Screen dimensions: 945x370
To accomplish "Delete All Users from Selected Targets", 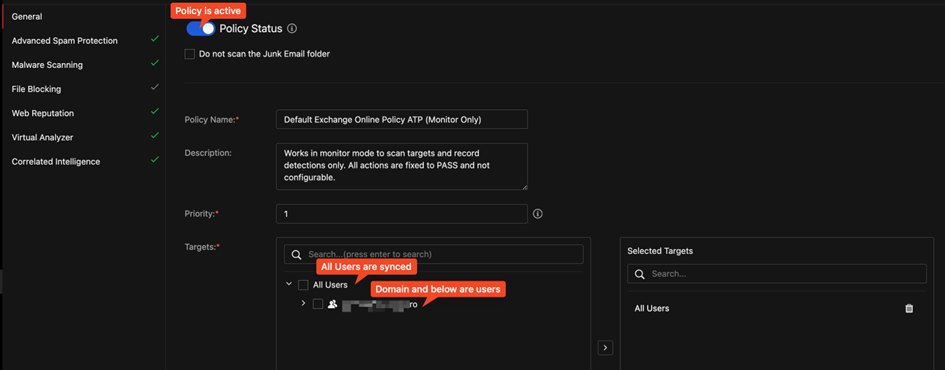I will (909, 309).
